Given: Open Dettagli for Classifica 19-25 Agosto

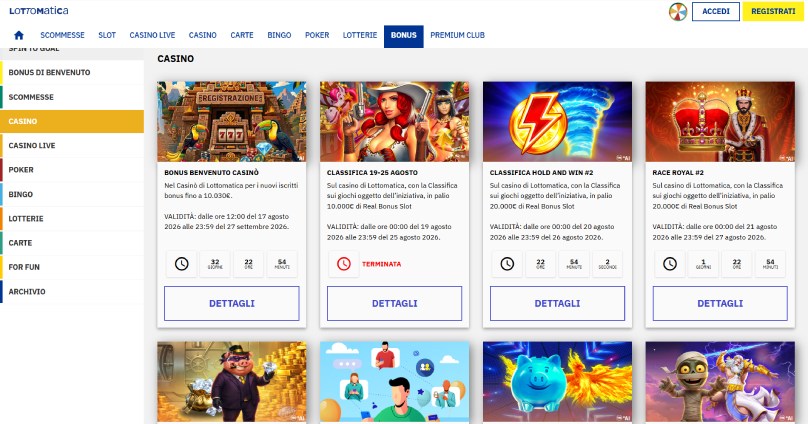Looking at the screenshot, I should pyautogui.click(x=394, y=303).
